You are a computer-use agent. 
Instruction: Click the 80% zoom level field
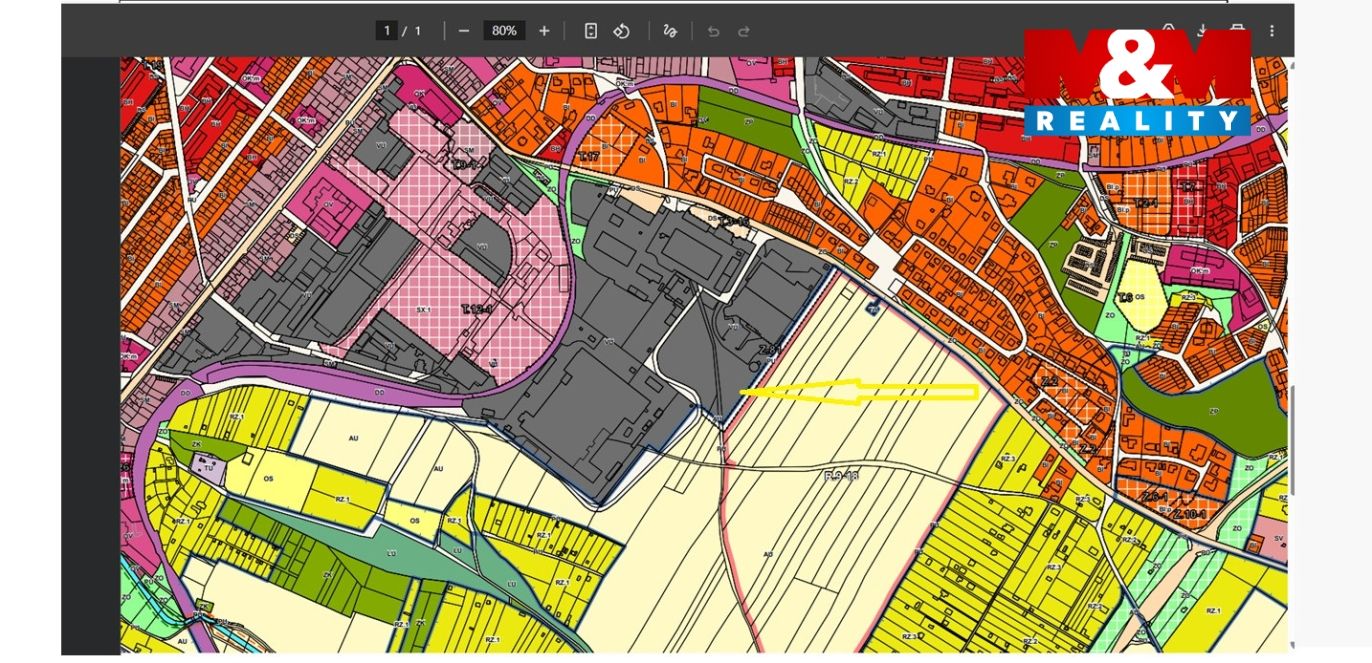click(504, 31)
